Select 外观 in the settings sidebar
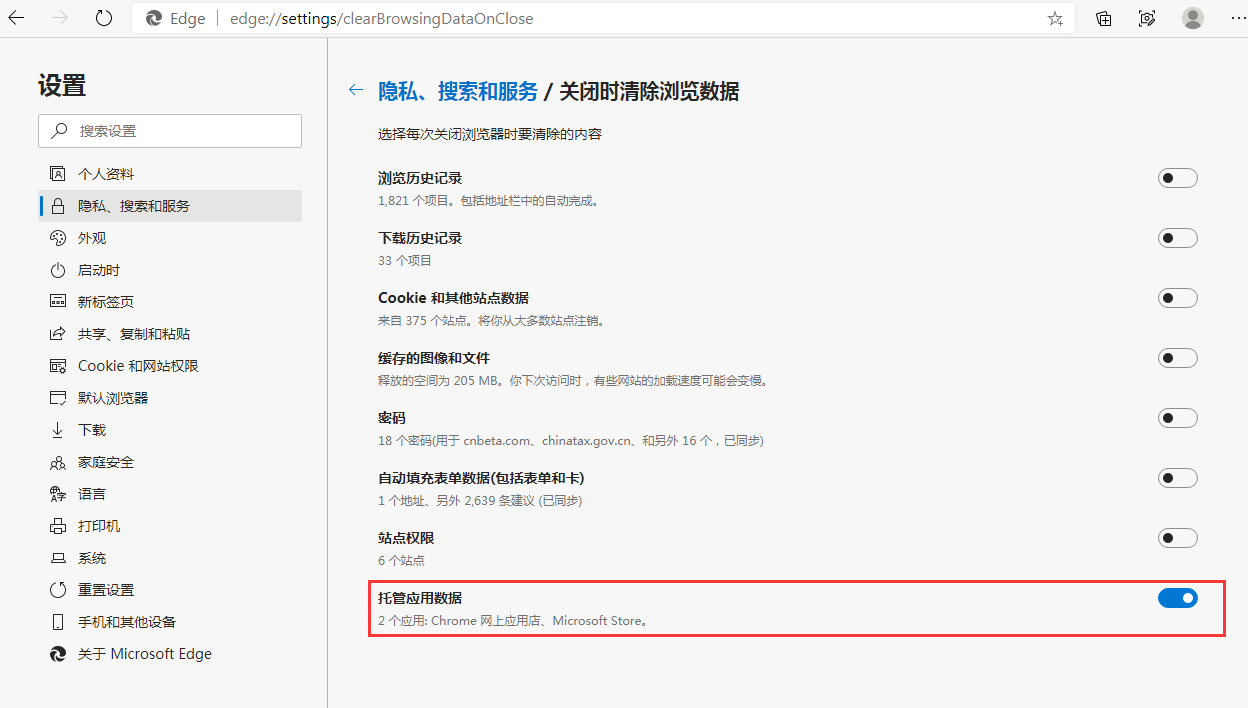This screenshot has height=708, width=1248. 92,238
